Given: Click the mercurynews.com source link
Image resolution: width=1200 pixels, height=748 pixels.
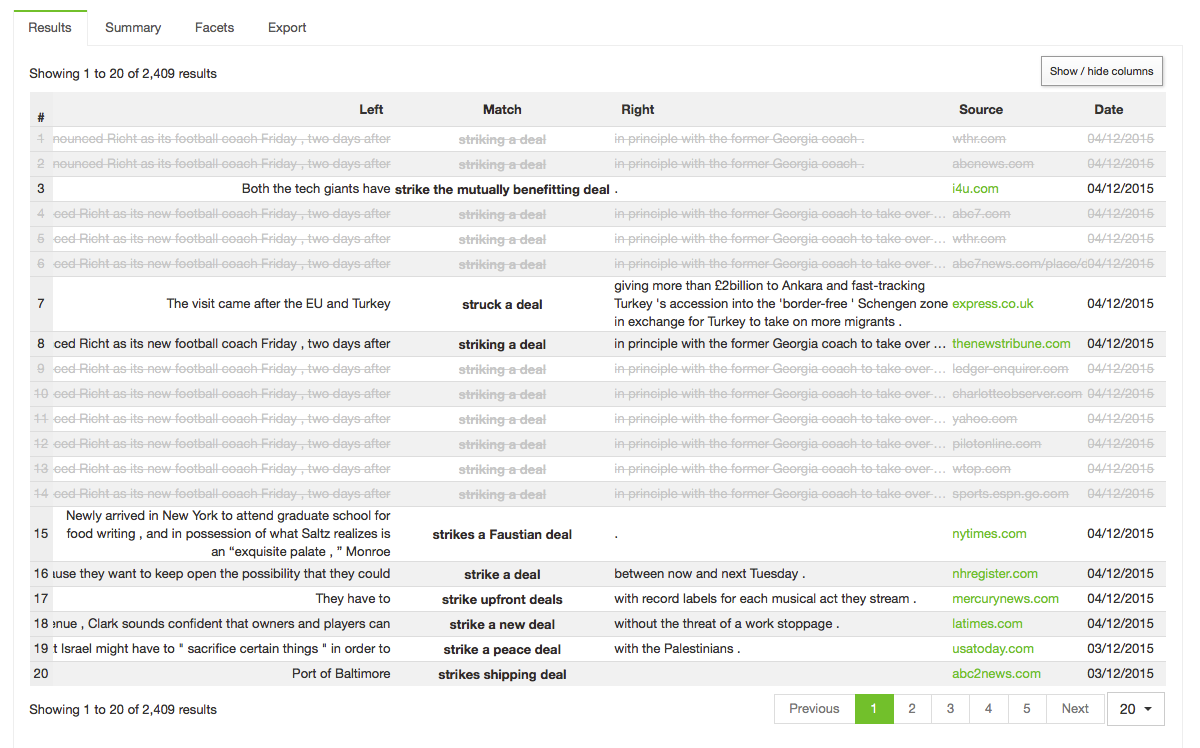Looking at the screenshot, I should (1005, 599).
